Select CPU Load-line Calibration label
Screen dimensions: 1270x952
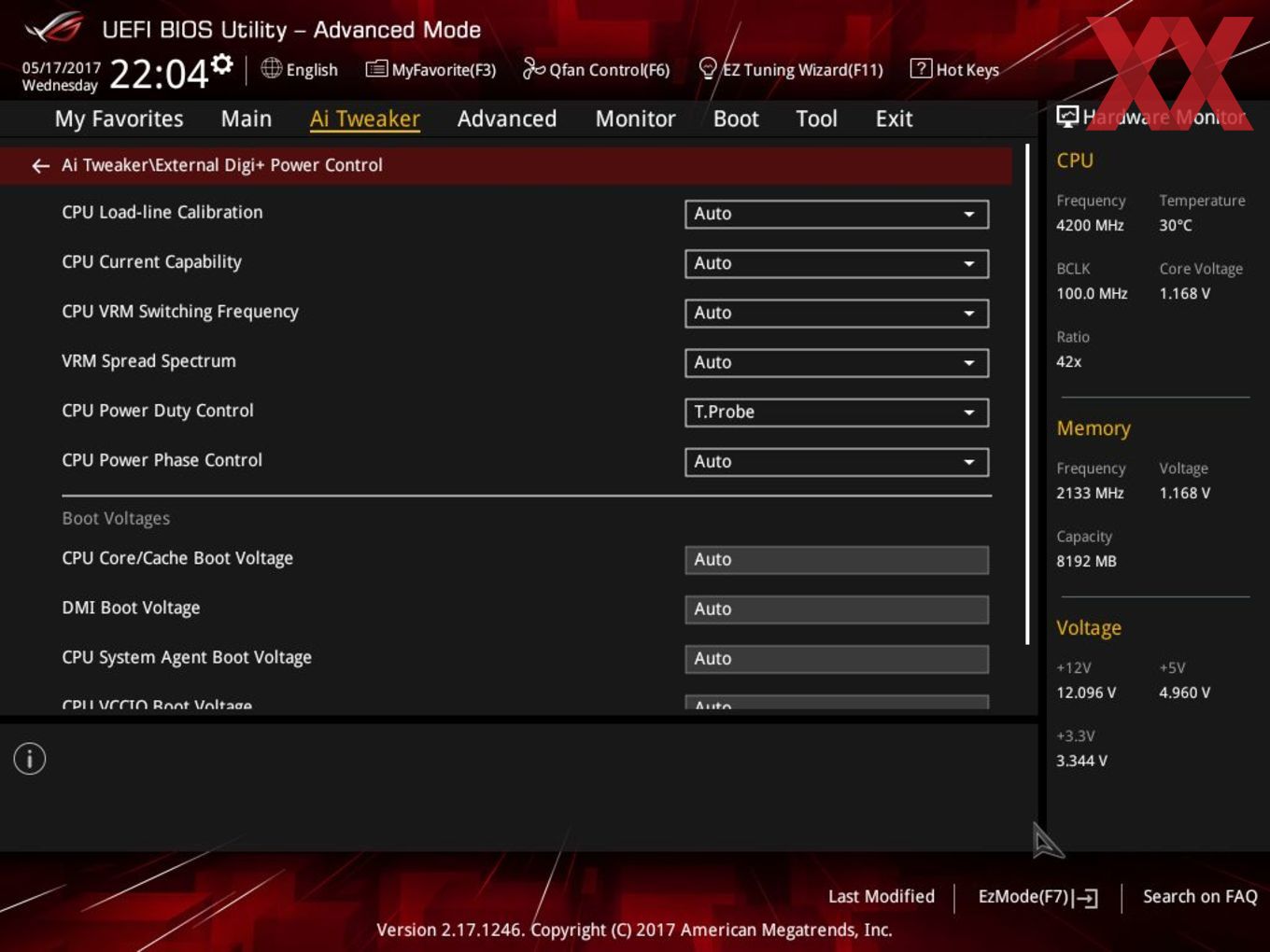pos(162,212)
